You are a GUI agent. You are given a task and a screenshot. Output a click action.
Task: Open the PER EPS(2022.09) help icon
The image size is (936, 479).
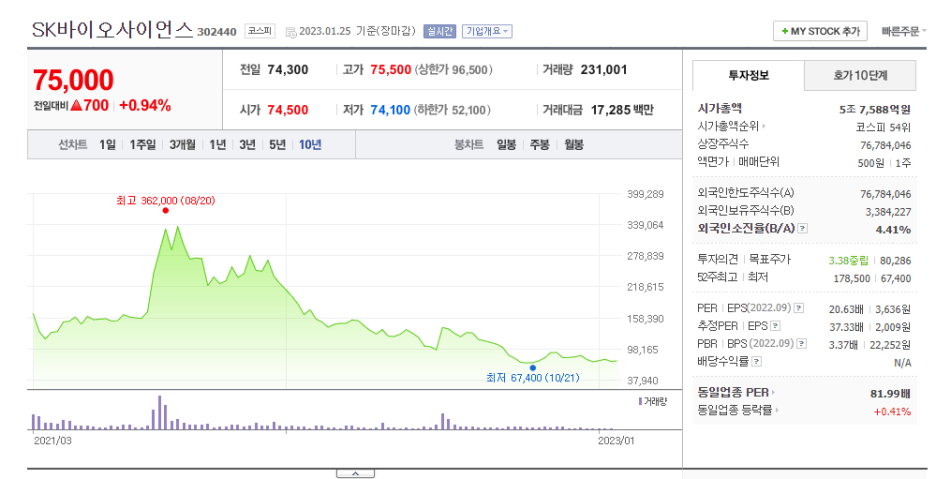click(799, 308)
